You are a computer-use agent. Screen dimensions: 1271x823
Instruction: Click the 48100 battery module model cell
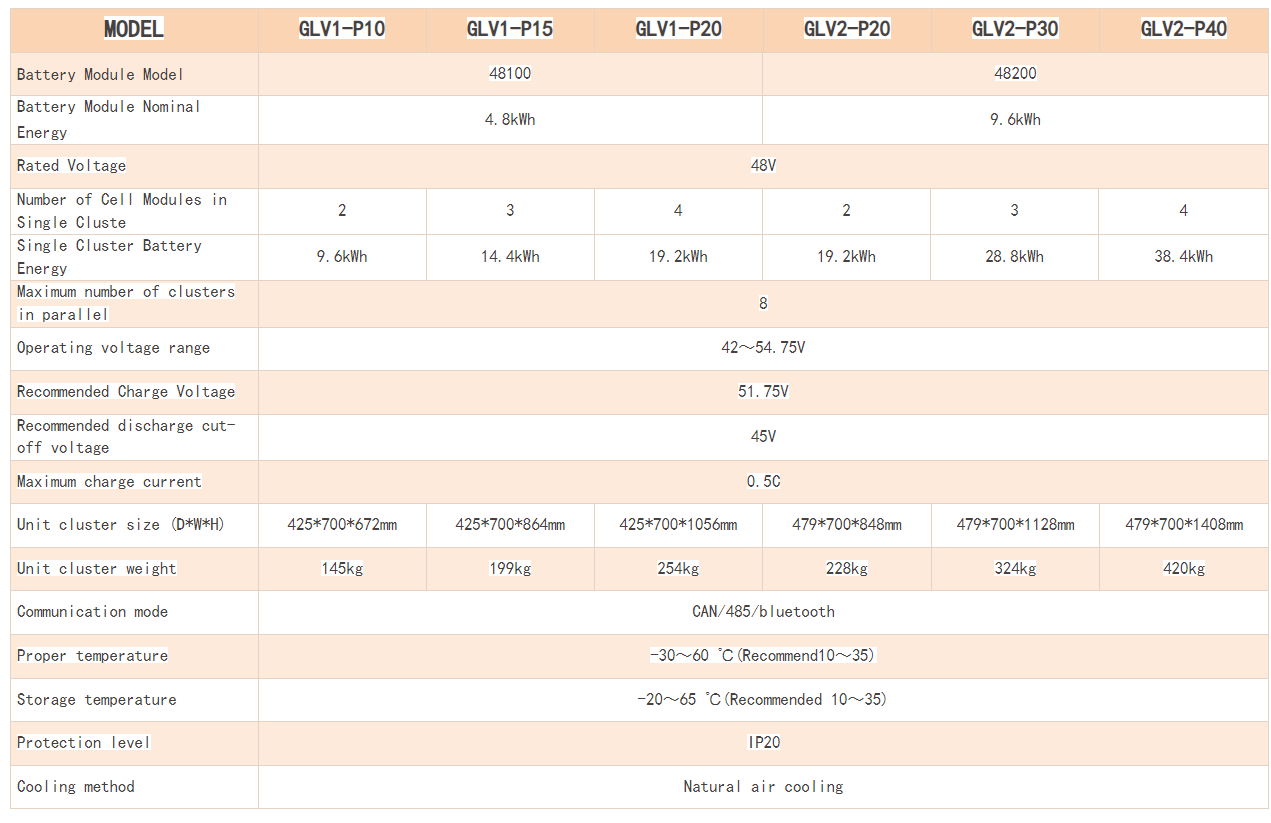point(510,74)
